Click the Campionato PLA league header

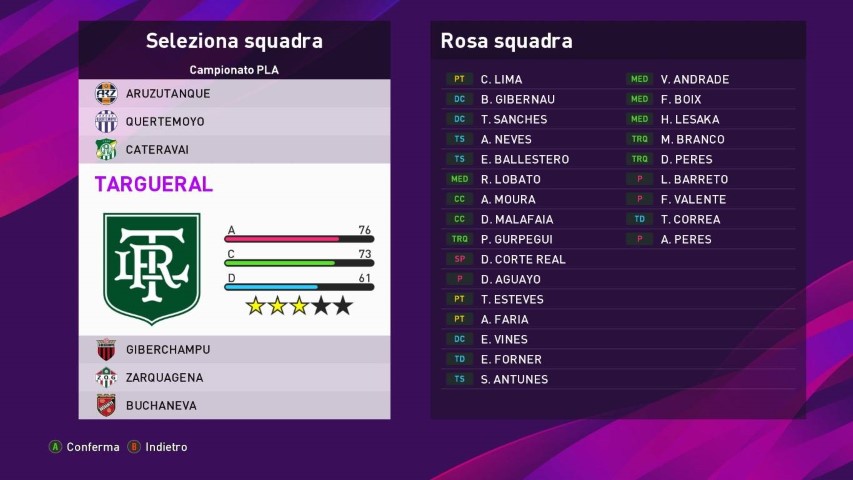pos(234,70)
